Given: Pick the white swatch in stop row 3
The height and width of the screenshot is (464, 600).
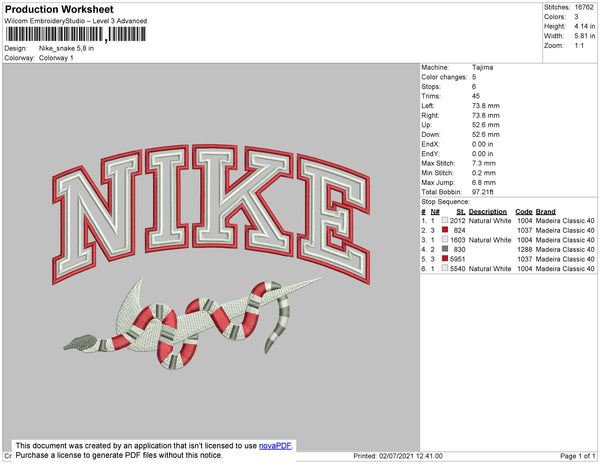Looking at the screenshot, I should (445, 239).
